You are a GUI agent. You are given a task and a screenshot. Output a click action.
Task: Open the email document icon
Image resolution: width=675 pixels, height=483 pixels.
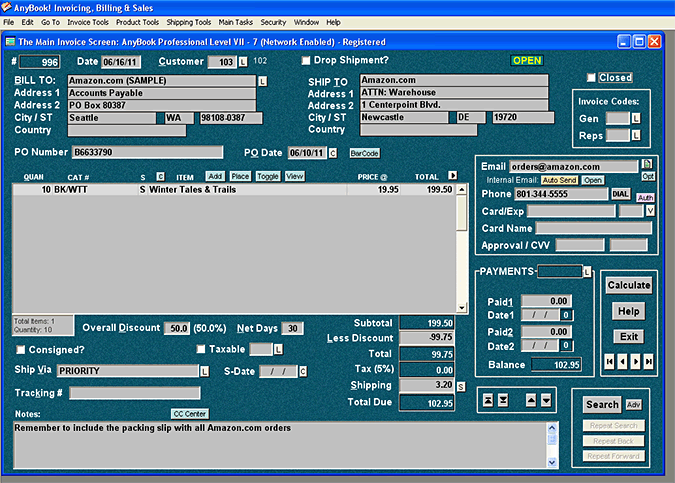pos(647,163)
